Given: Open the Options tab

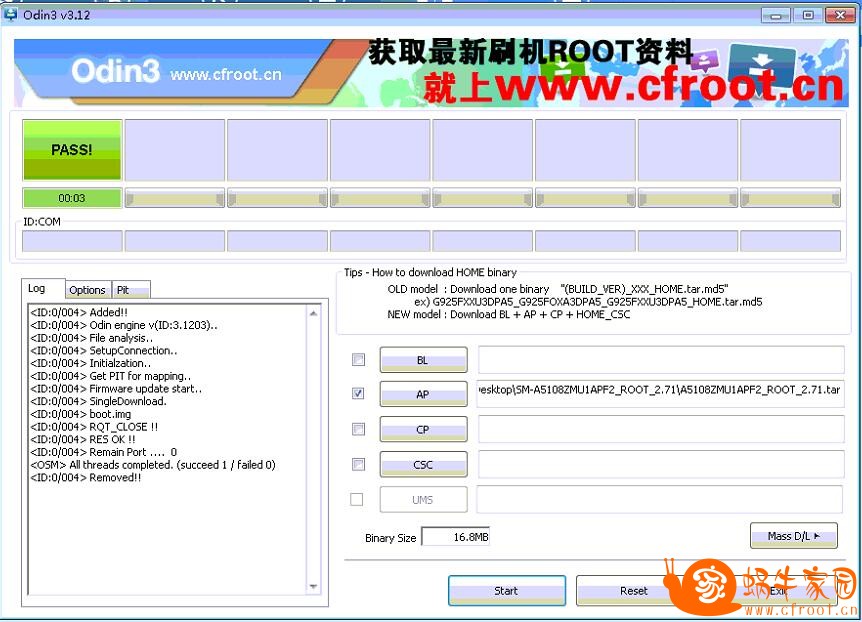Looking at the screenshot, I should (x=87, y=290).
